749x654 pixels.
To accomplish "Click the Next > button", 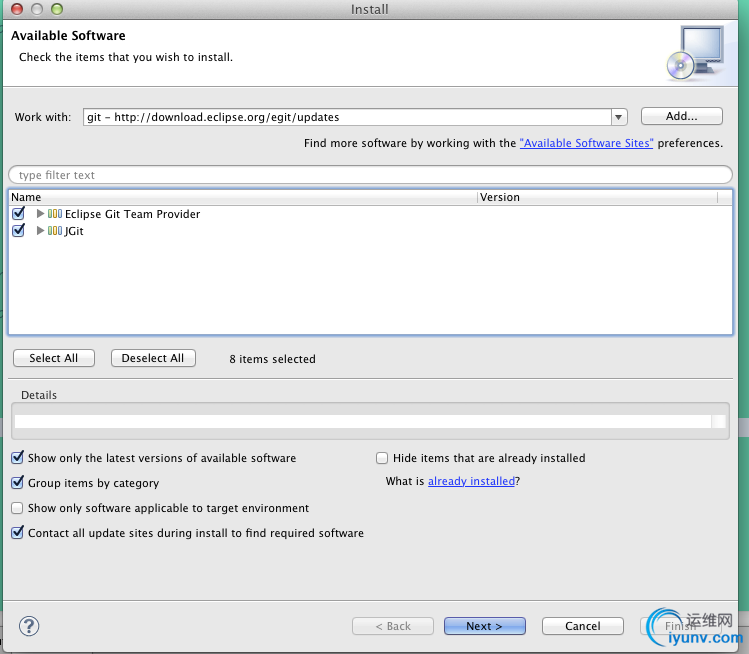I will coord(484,626).
